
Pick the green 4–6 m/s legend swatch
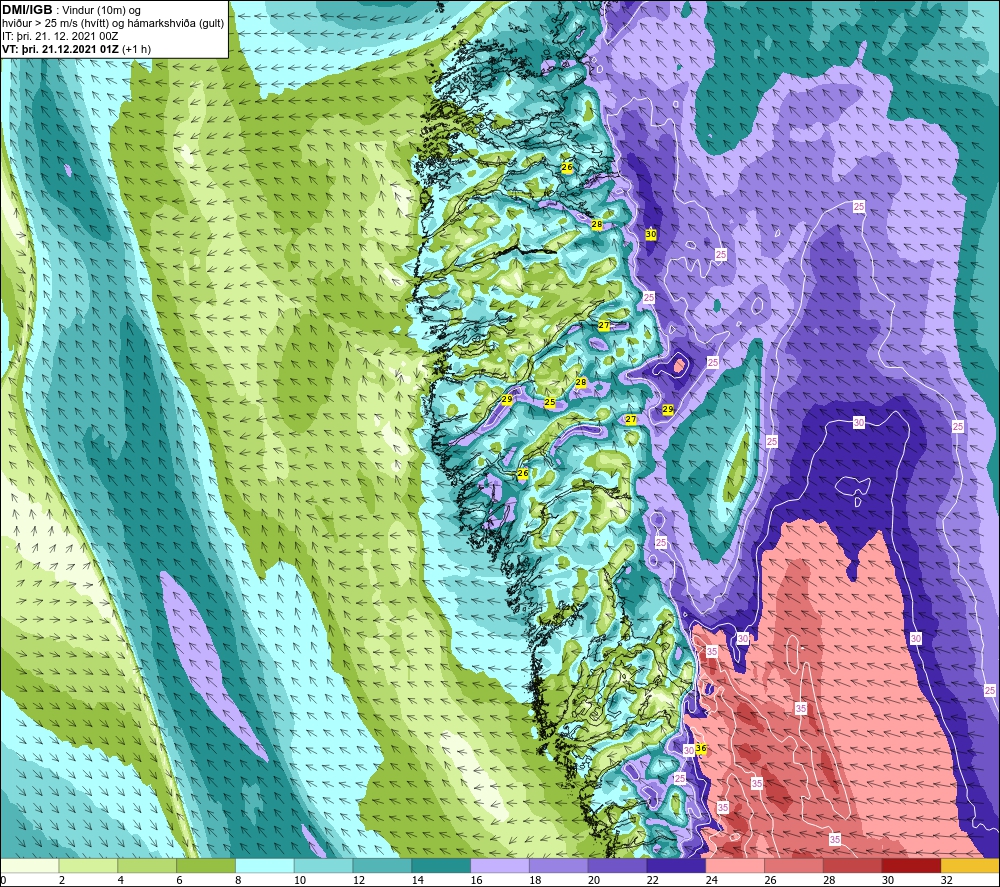coord(147,866)
